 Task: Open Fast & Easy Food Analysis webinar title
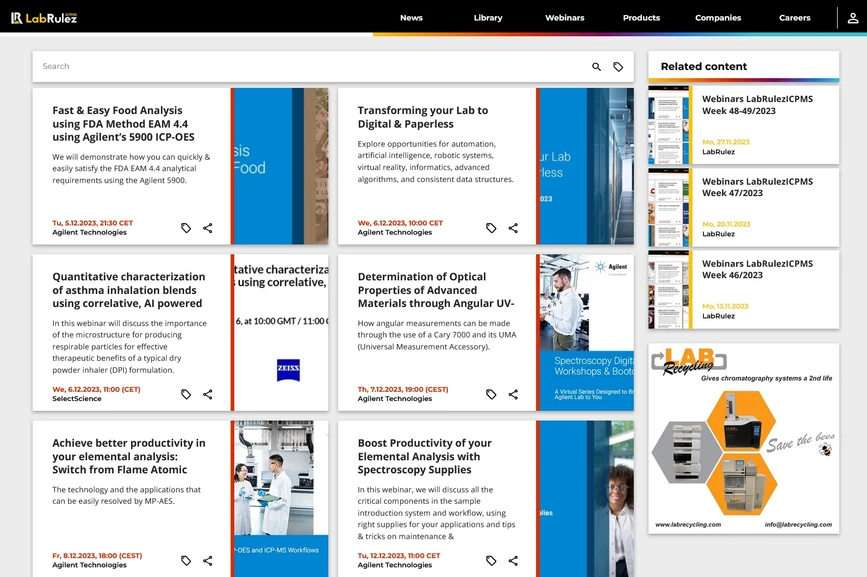tap(123, 124)
